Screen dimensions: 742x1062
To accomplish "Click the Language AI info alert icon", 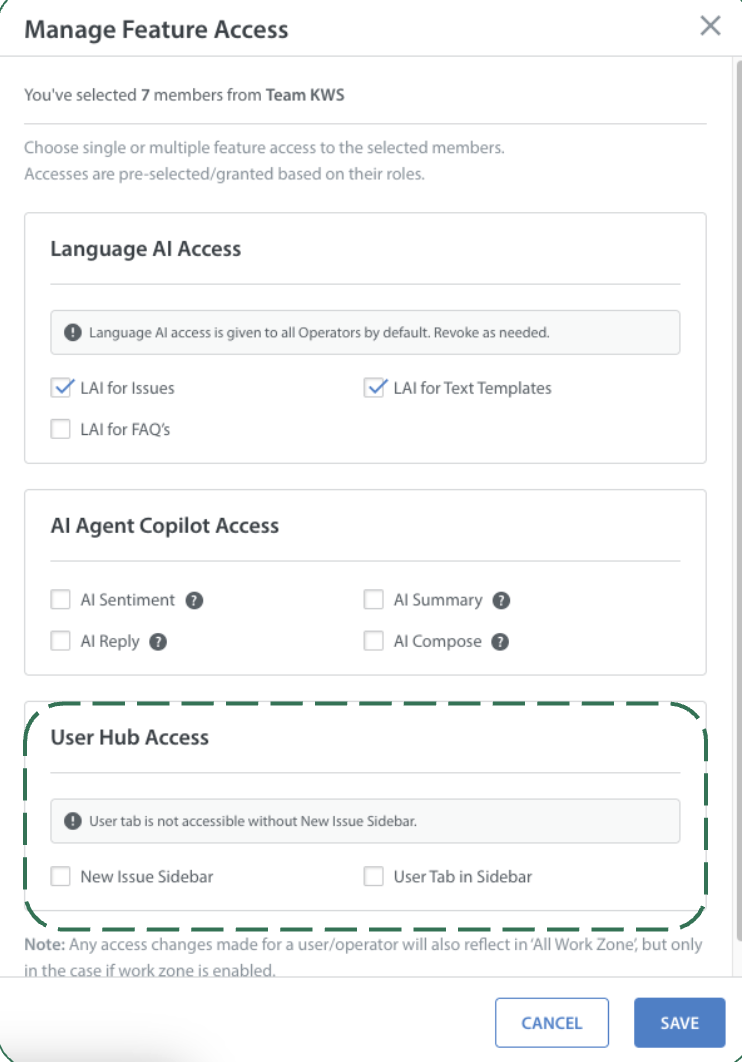I will click(73, 332).
